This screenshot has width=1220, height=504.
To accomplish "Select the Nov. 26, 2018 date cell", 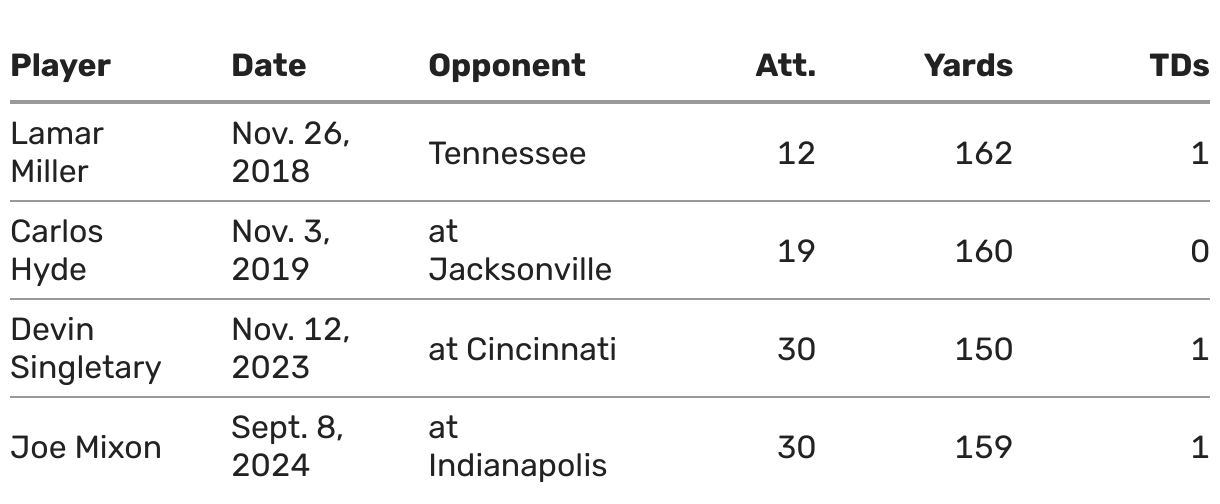I will (290, 152).
